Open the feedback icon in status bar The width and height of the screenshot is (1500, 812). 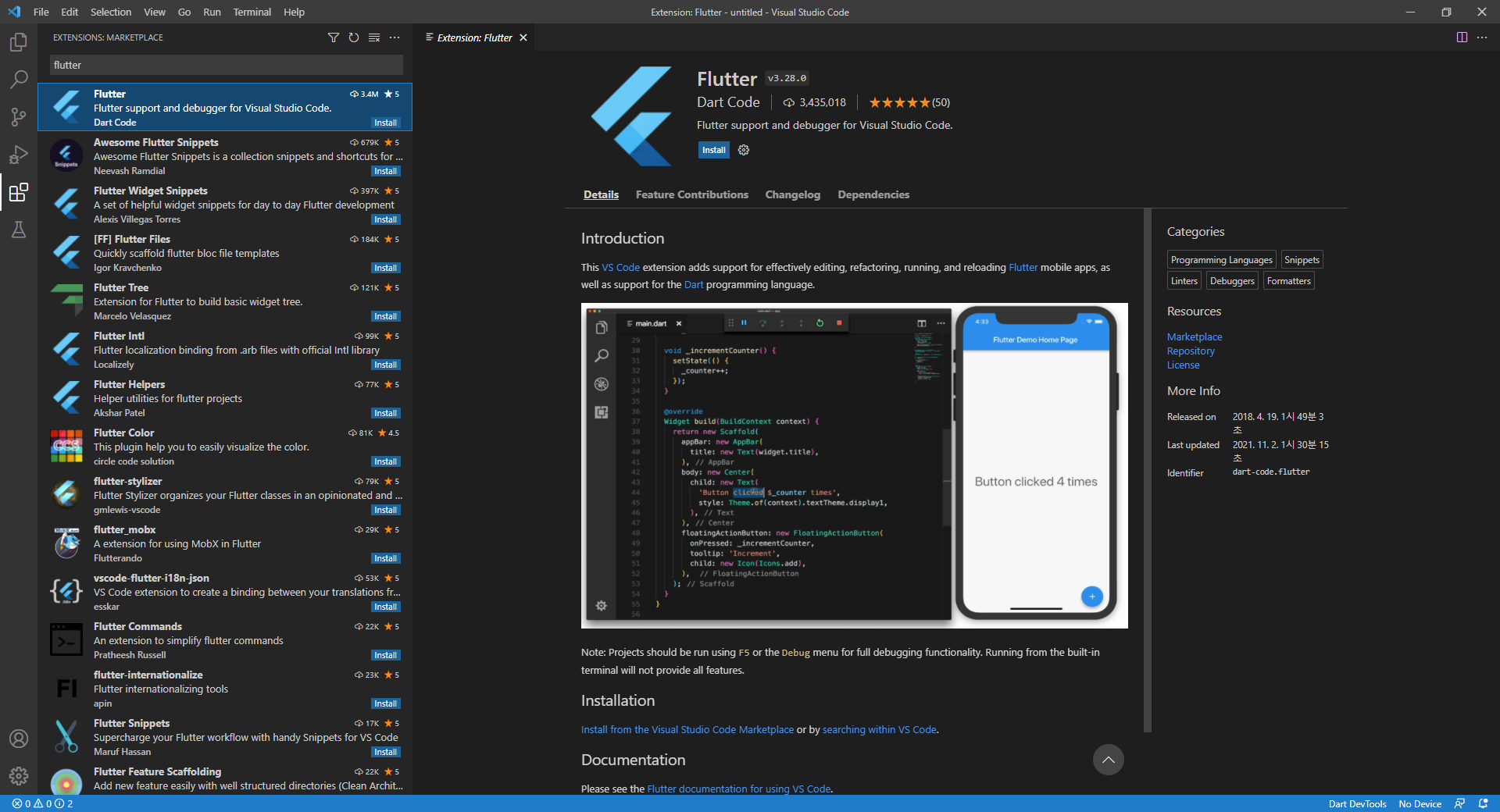coord(1459,803)
